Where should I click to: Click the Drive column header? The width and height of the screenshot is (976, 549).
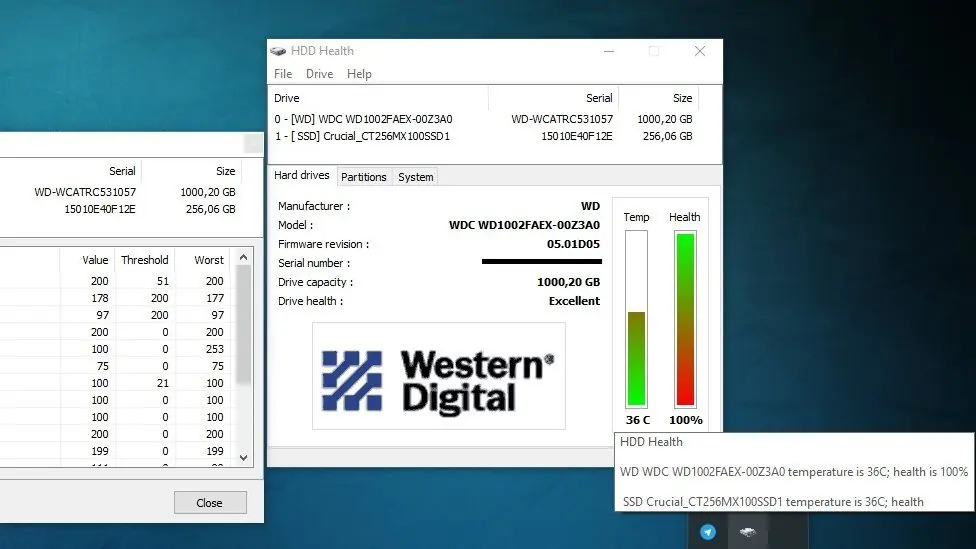pos(378,98)
